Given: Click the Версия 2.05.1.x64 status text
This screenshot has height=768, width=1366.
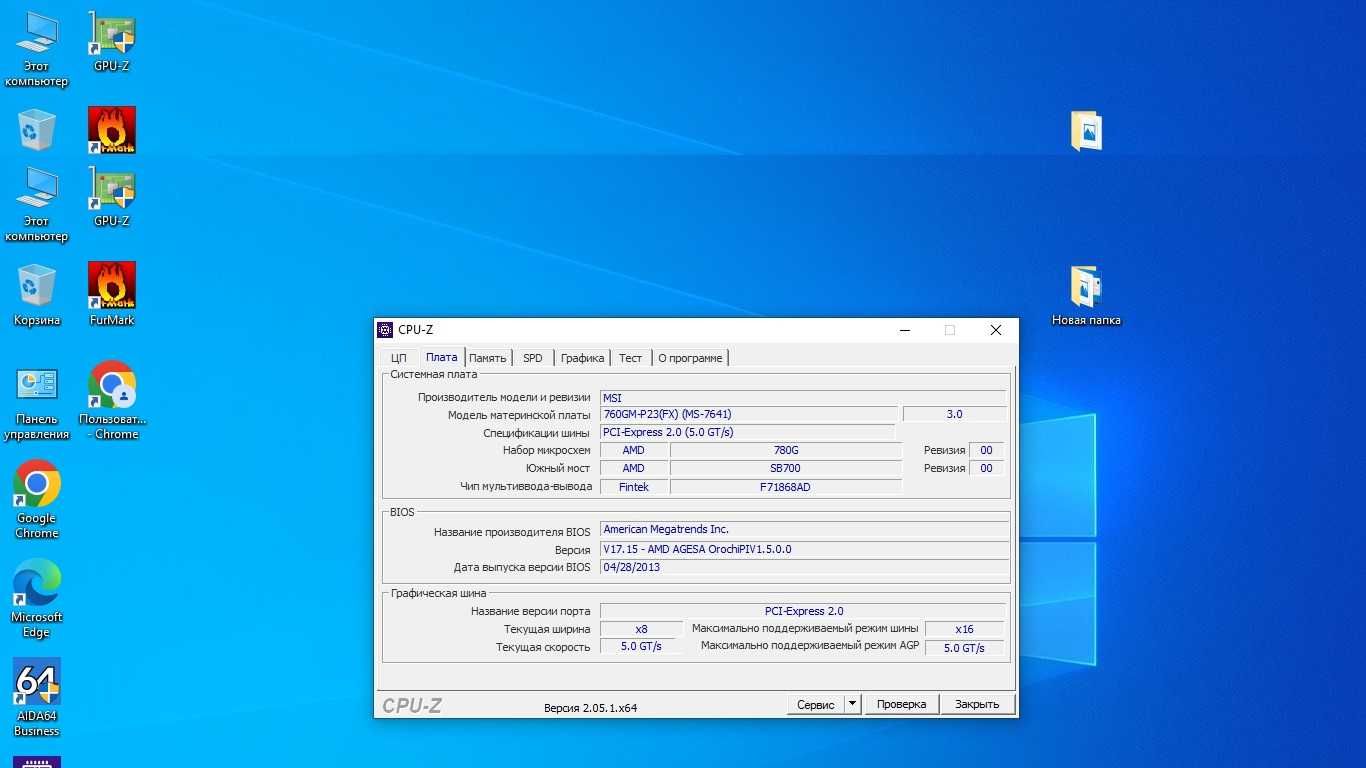Looking at the screenshot, I should tap(590, 707).
